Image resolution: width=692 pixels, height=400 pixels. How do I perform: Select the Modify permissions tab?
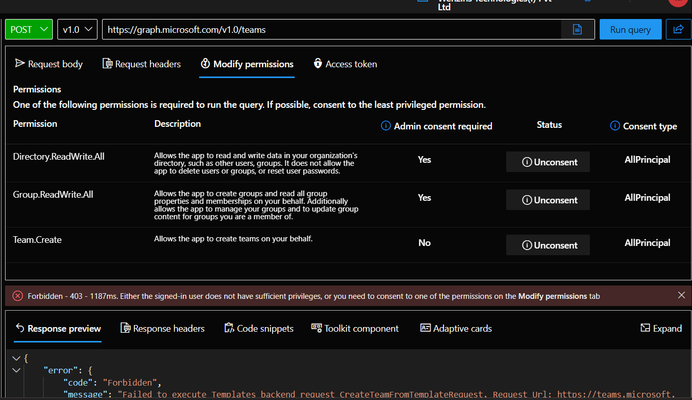click(247, 64)
